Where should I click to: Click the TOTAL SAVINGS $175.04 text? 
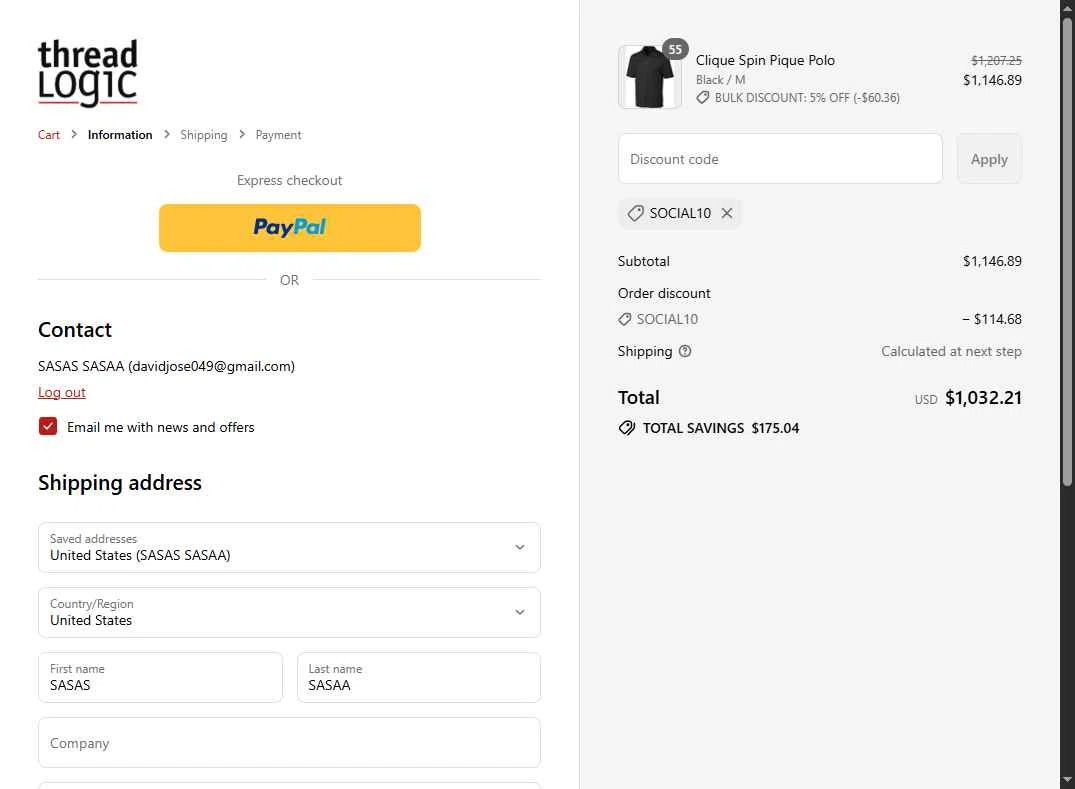[x=721, y=428]
